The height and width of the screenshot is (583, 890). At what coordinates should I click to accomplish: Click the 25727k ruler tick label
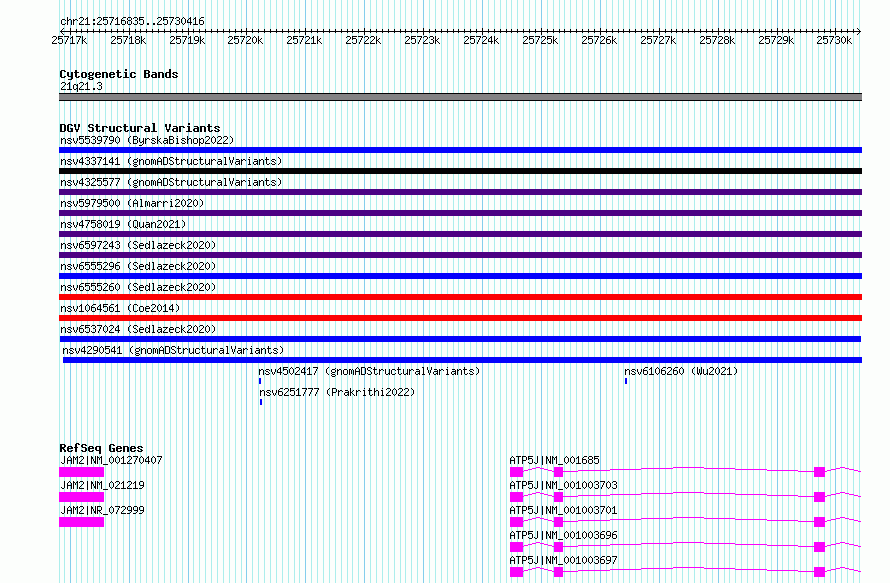pos(658,40)
